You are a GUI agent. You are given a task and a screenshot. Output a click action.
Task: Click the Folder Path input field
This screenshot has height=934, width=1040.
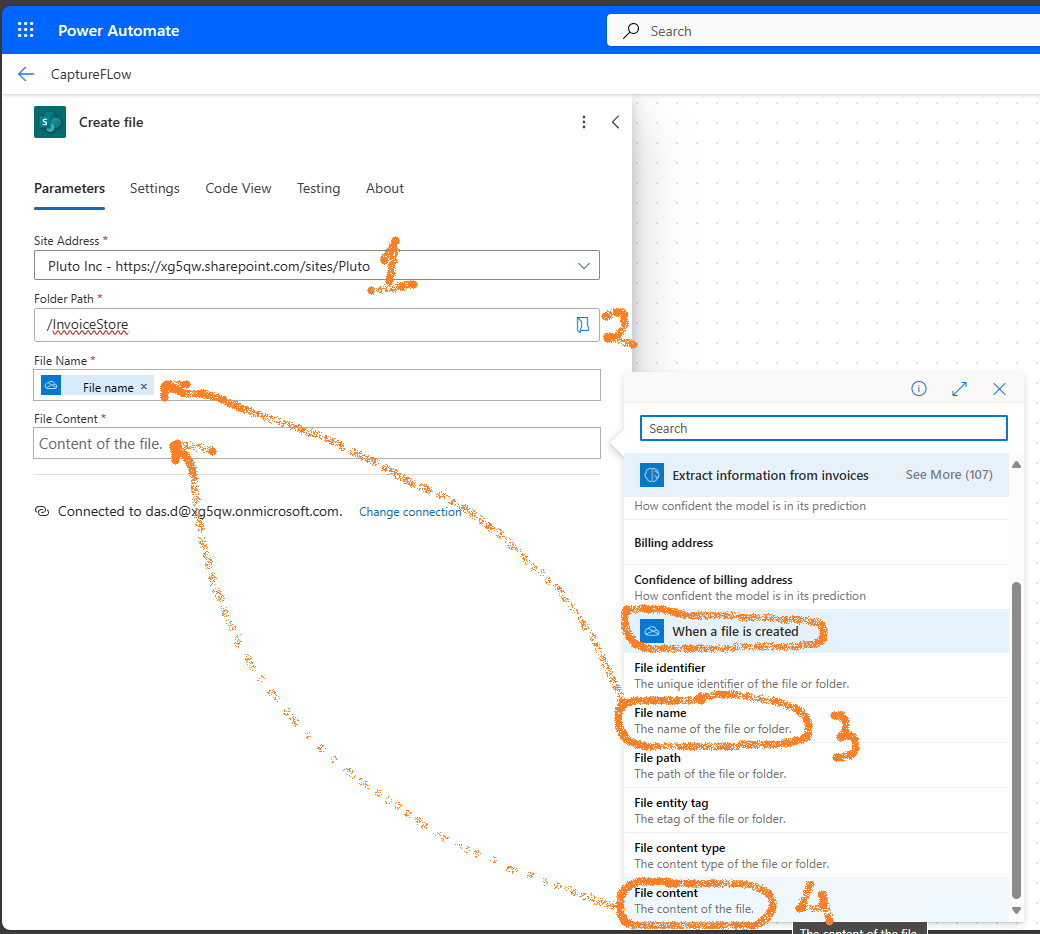coord(317,325)
